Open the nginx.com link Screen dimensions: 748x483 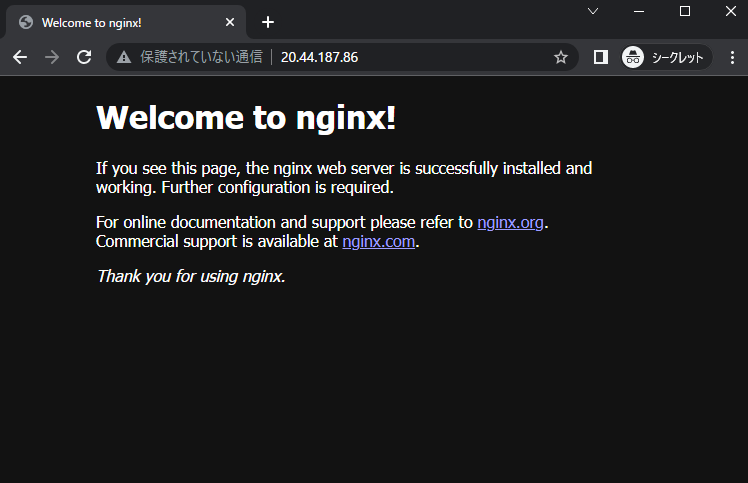point(379,242)
